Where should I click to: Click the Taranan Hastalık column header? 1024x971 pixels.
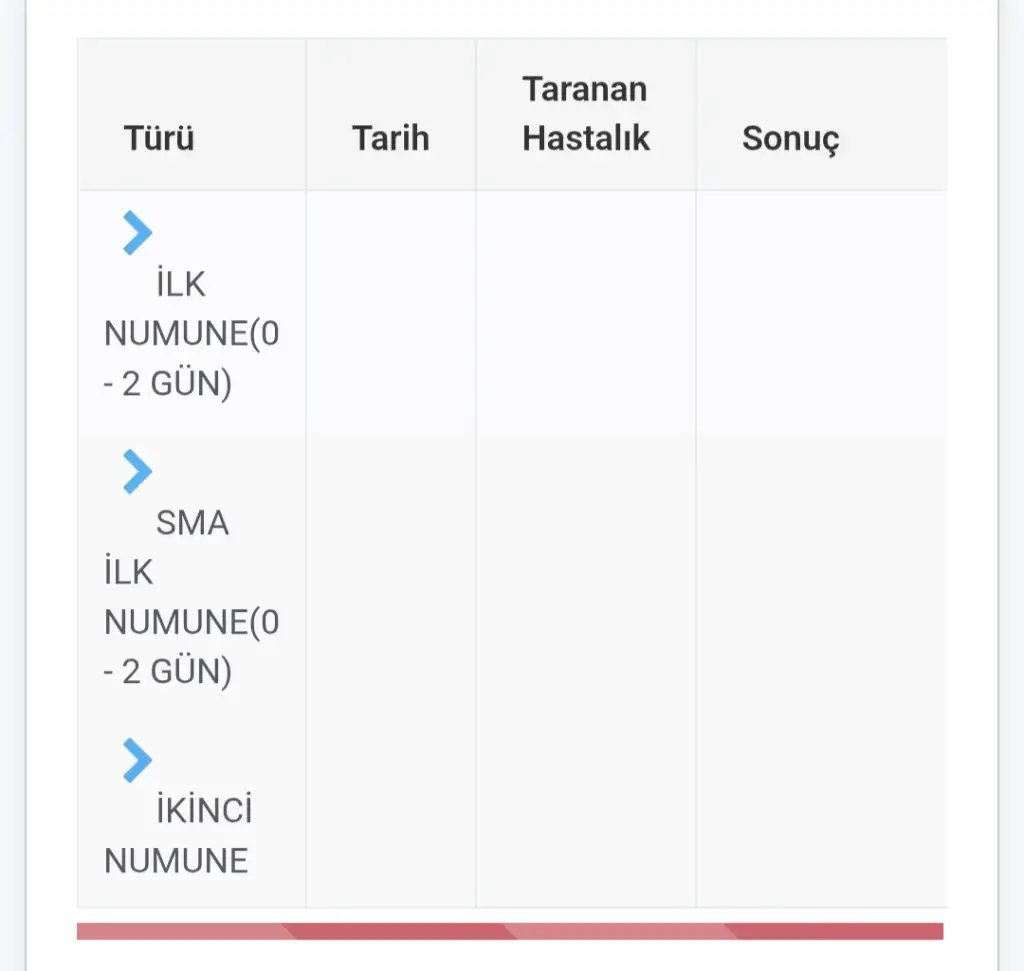click(586, 114)
